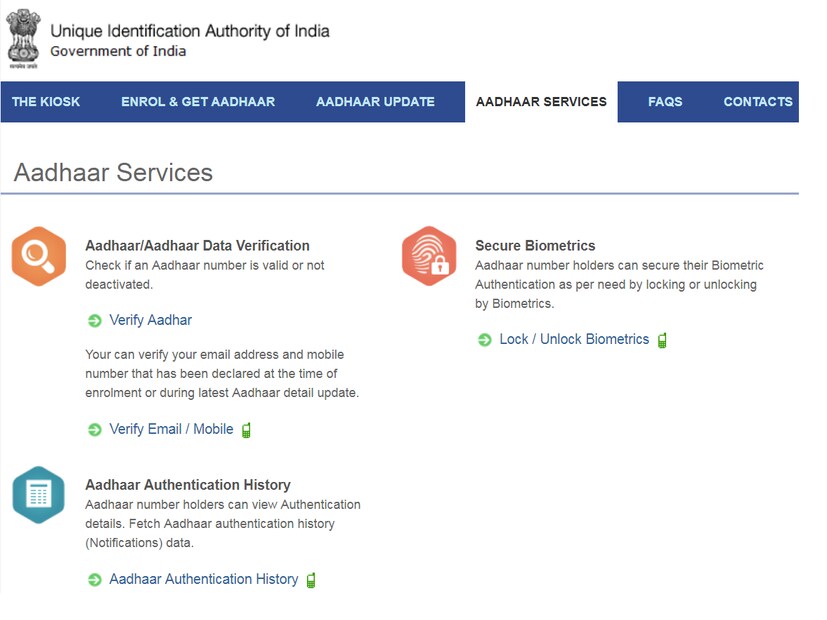Click the teal Authentication History document icon

point(39,495)
